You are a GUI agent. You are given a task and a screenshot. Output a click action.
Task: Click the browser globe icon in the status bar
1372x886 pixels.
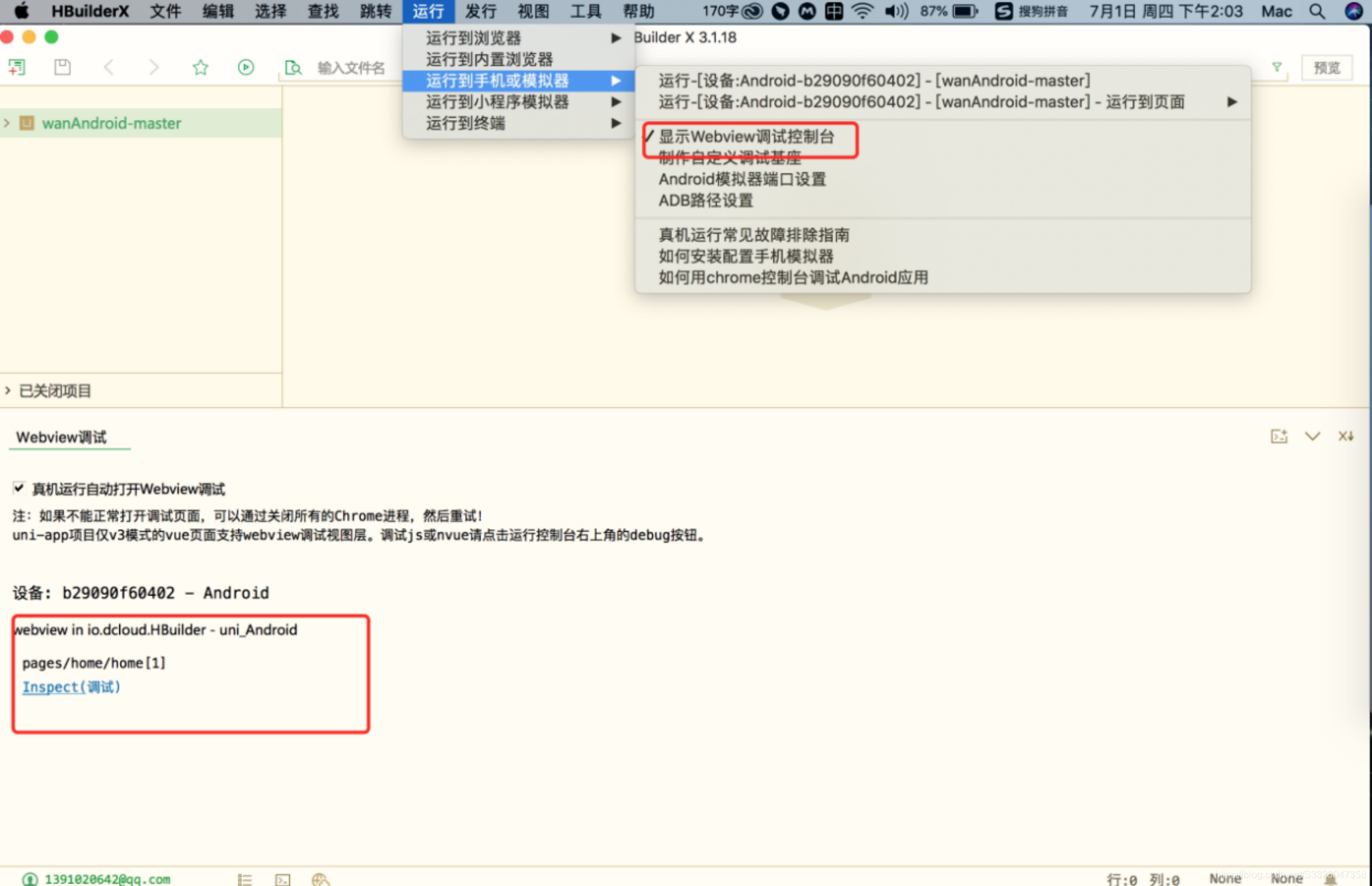pos(321,880)
